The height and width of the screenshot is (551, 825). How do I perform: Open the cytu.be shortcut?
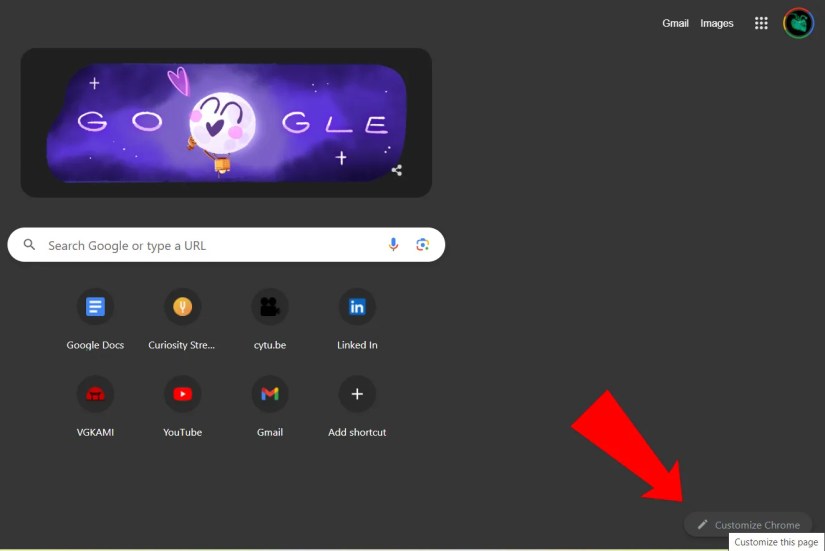(x=269, y=319)
